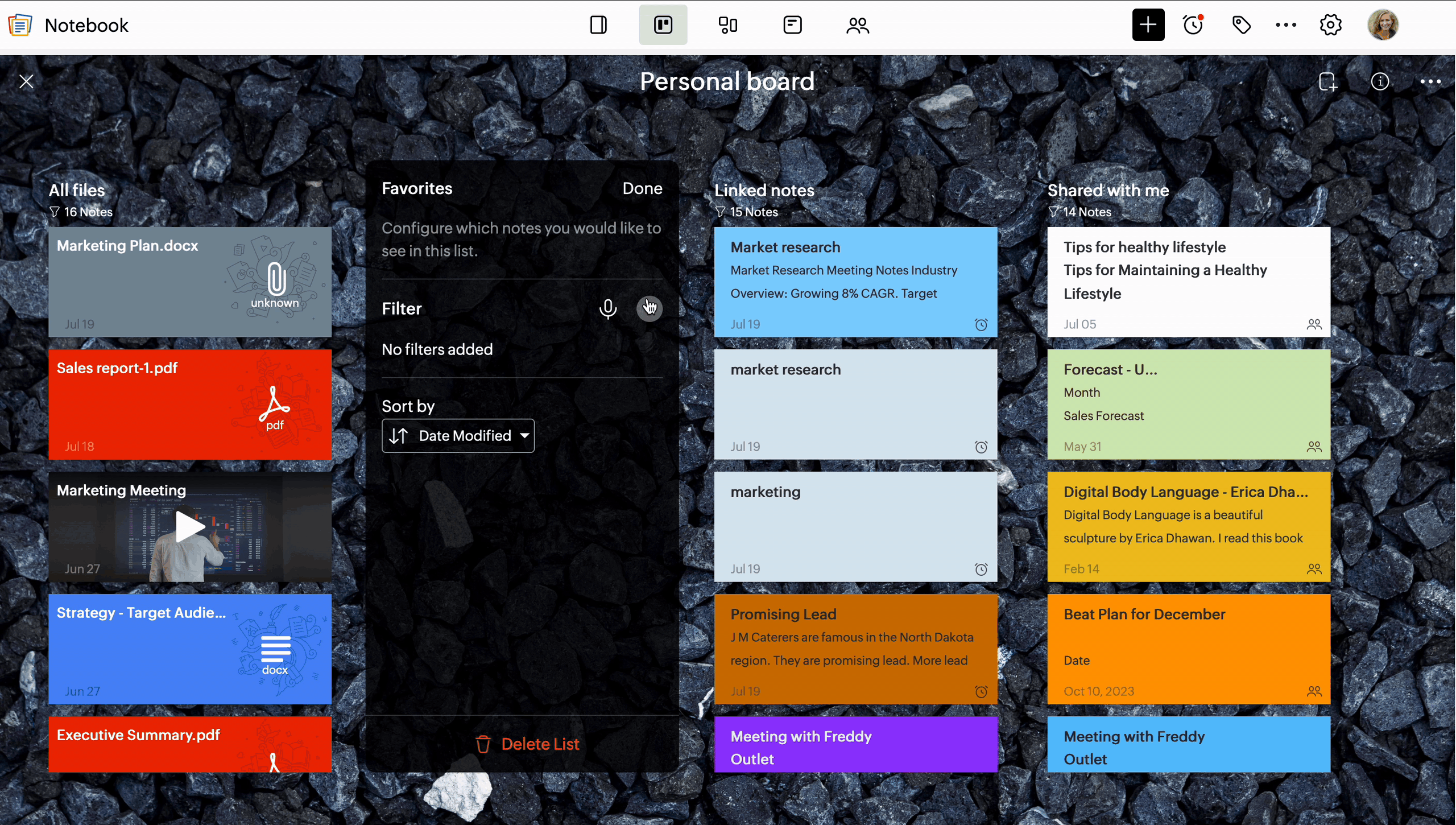Image resolution: width=1456 pixels, height=825 pixels.
Task: Open the board more options ellipsis
Action: (1430, 81)
